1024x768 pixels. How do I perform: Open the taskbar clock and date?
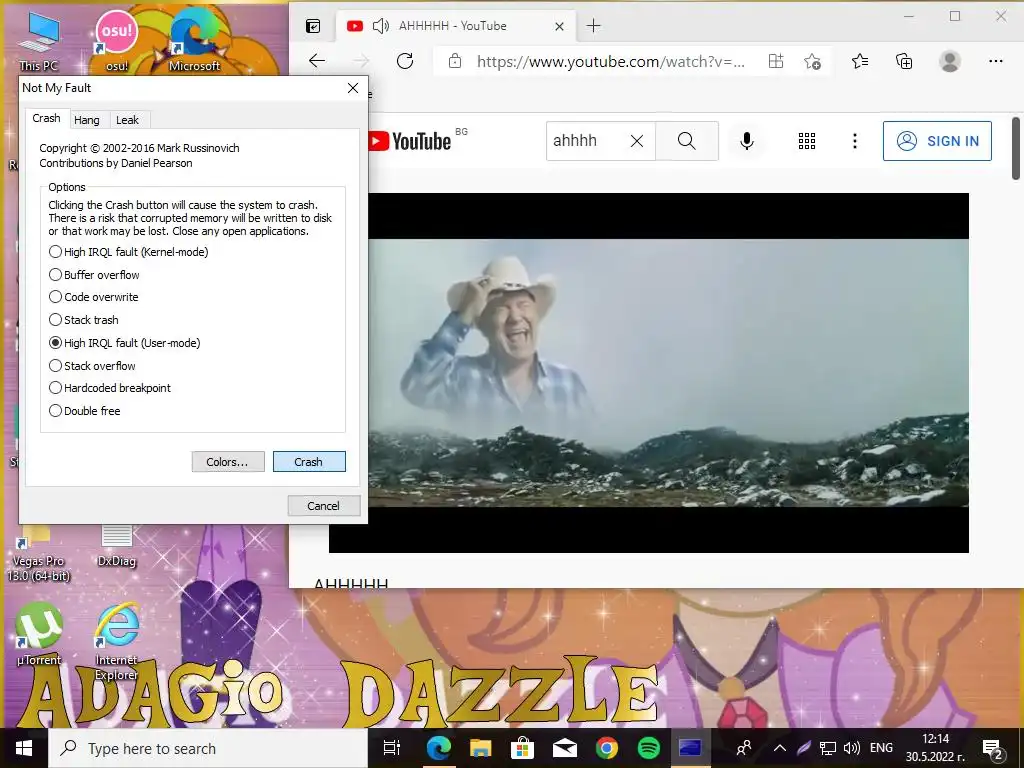[x=935, y=748]
